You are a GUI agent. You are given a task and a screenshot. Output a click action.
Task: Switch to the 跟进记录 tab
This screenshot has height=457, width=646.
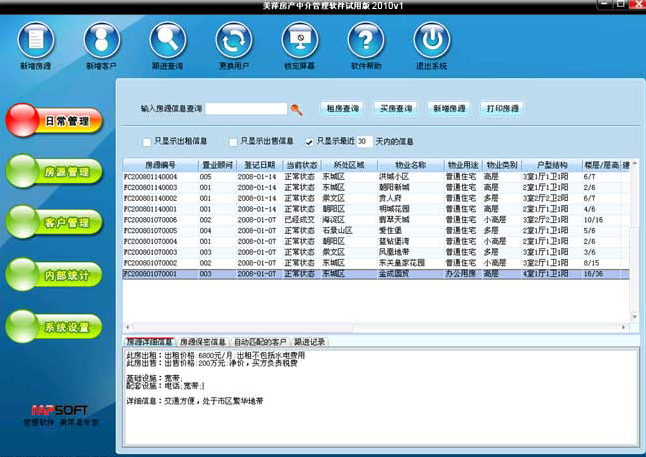tap(309, 342)
